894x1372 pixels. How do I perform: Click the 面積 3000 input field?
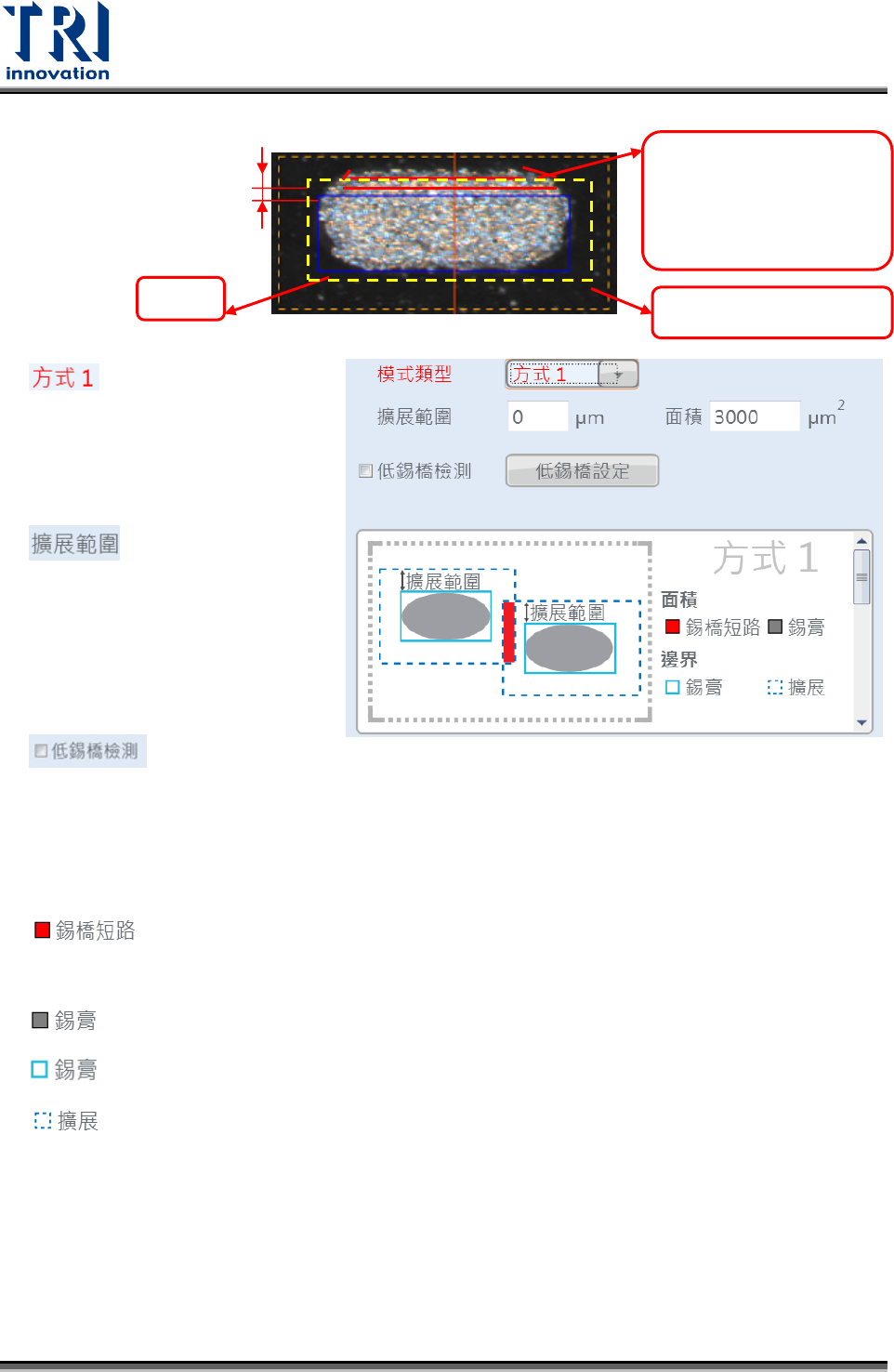755,416
